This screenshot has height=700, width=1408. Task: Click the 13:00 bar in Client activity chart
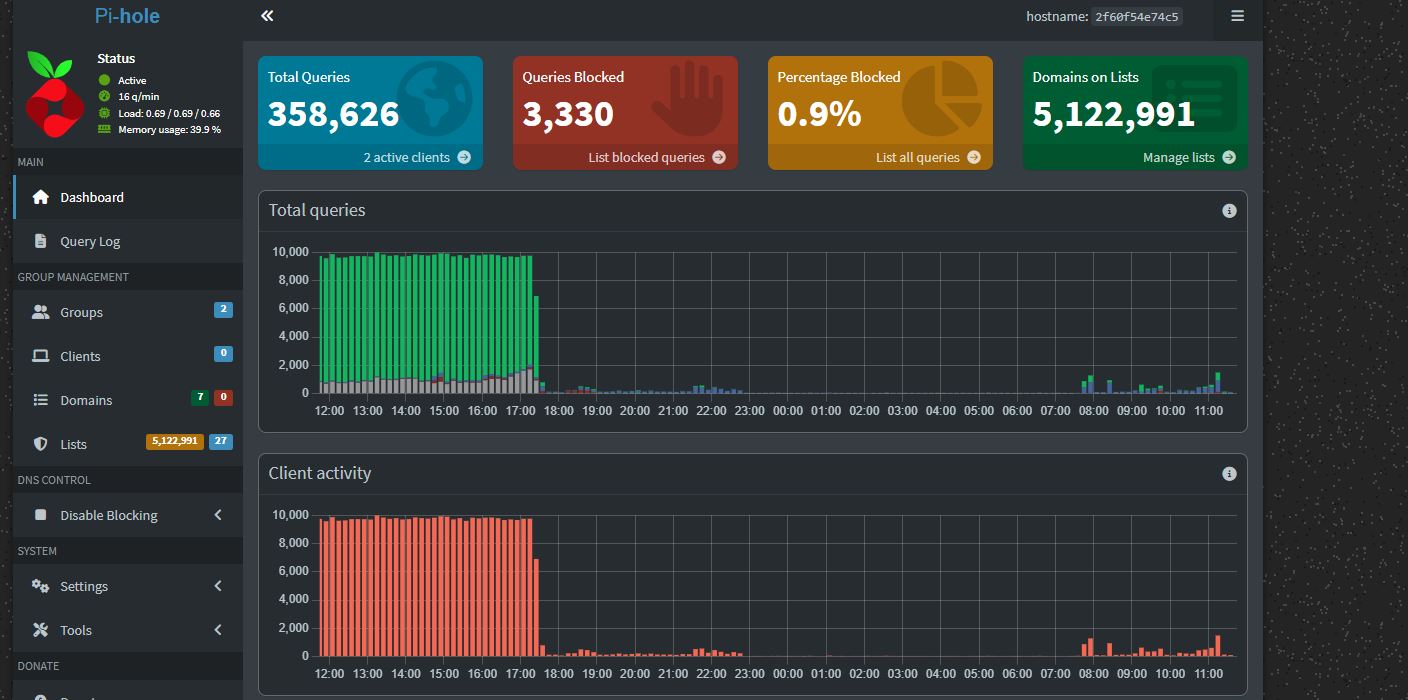click(x=365, y=588)
